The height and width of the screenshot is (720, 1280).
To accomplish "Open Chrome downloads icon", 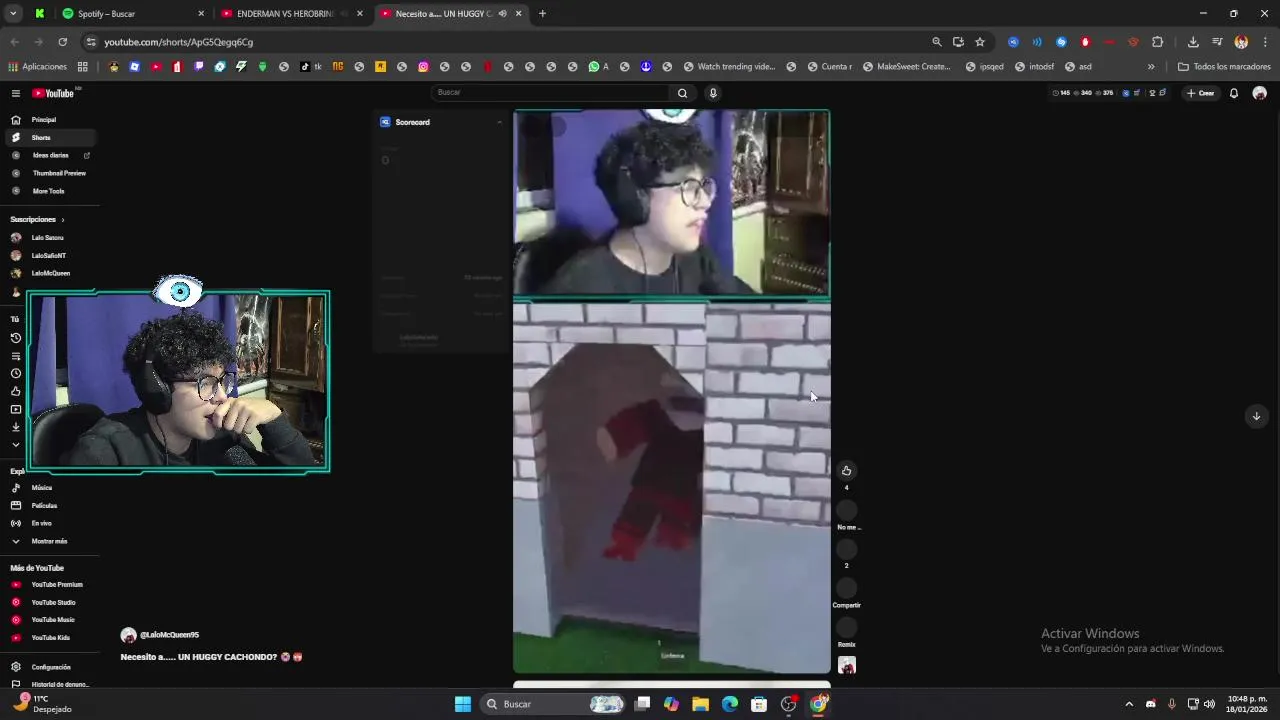I will (x=1193, y=42).
